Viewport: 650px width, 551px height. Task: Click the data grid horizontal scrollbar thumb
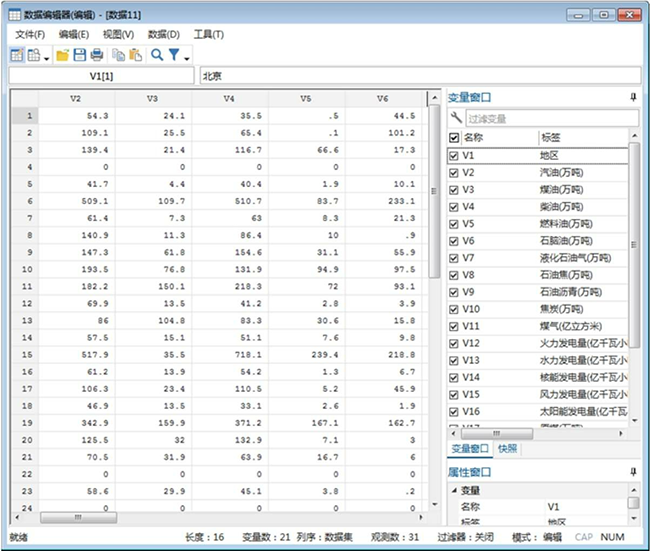(78, 517)
